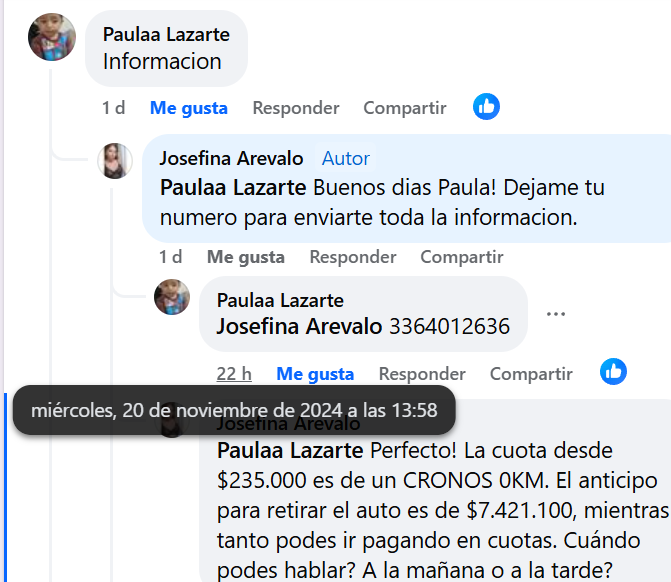Toggle Me gusta on the 3364012636 comment
The height and width of the screenshot is (582, 671).
tap(315, 374)
